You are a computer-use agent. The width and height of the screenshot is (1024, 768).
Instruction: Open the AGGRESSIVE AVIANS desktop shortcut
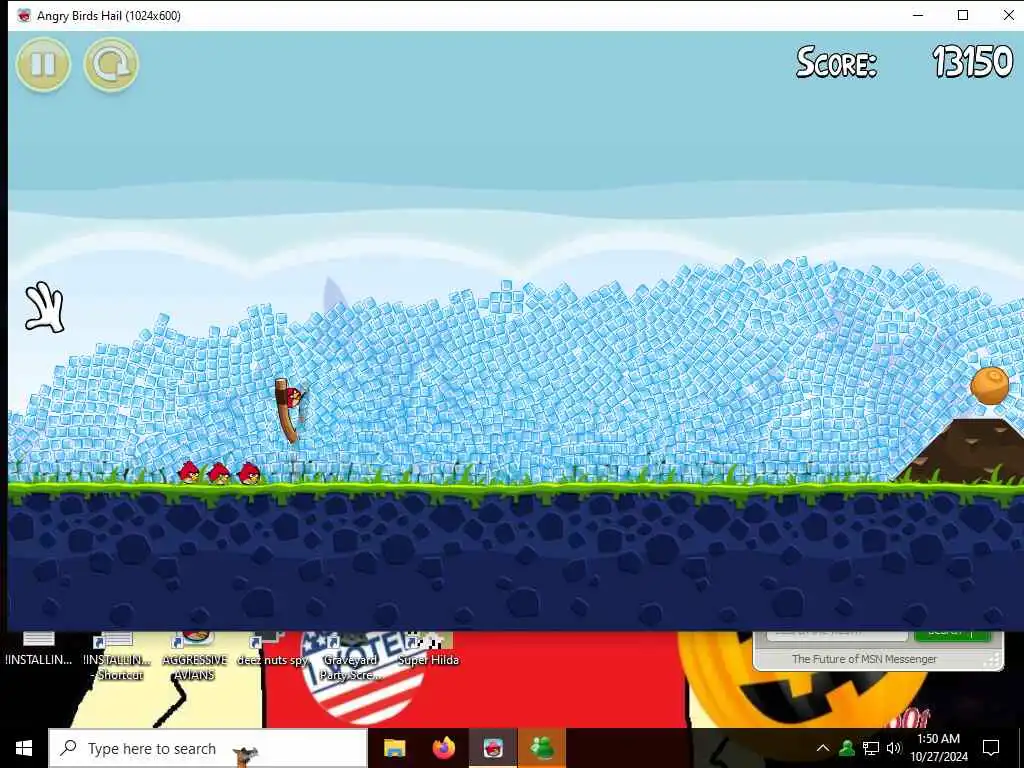coord(195,657)
